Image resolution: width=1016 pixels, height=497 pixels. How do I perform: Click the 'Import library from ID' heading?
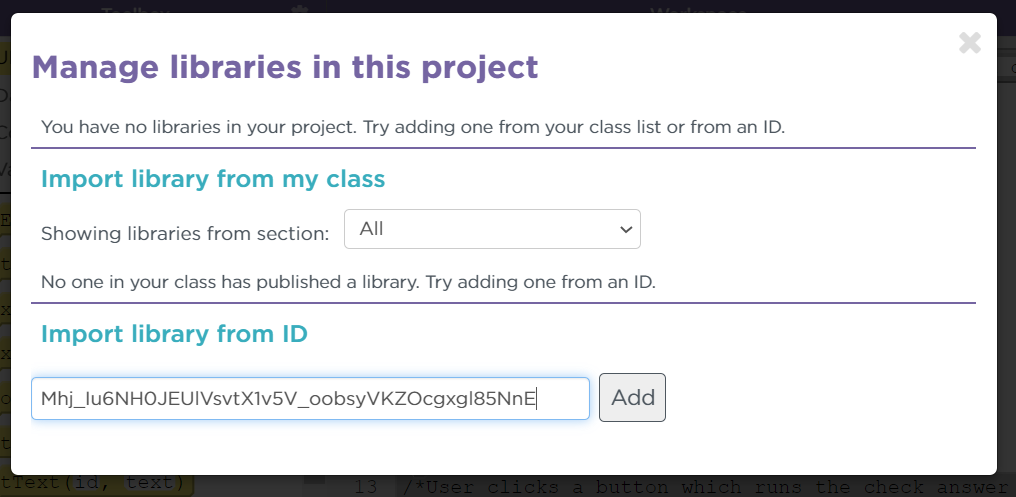(174, 334)
